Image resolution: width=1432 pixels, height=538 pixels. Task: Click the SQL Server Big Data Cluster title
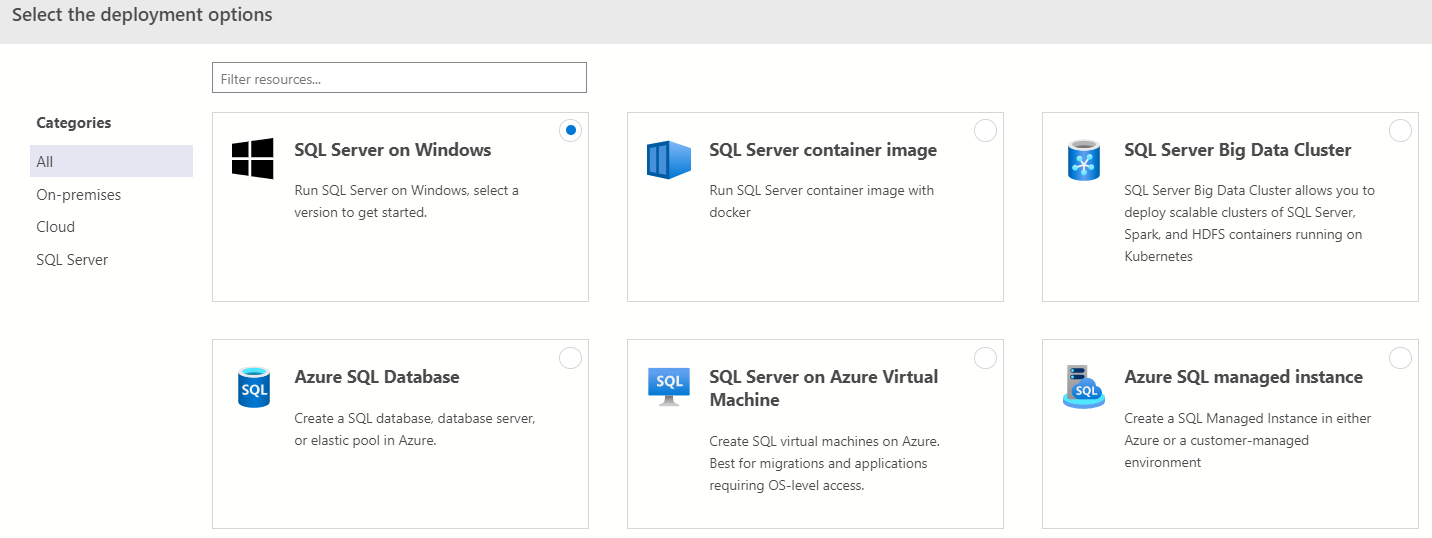pos(1237,150)
